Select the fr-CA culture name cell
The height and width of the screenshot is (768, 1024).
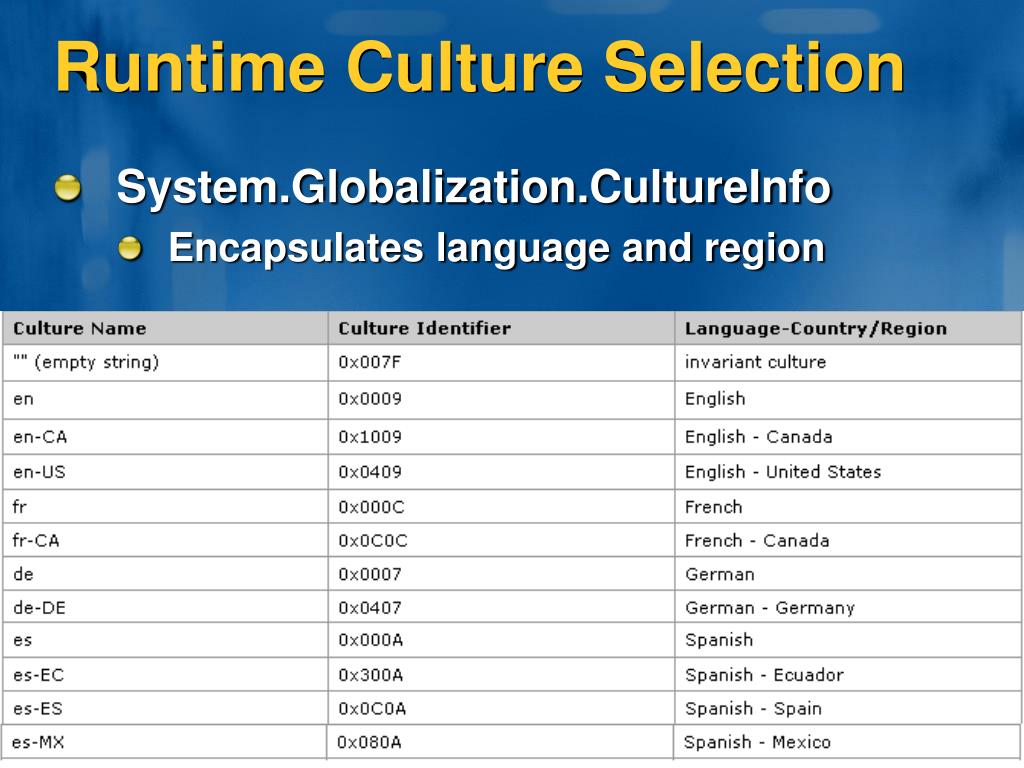click(x=165, y=541)
